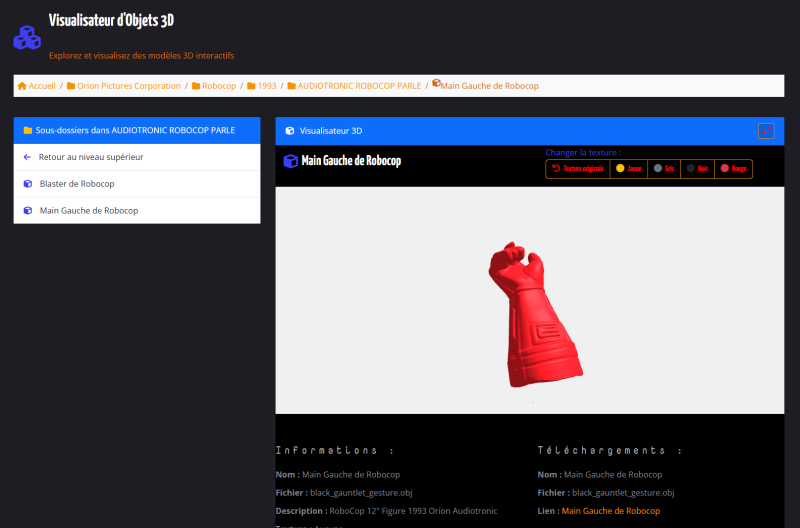Click the folder icon before Orion Pictures Corporation

[x=71, y=86]
